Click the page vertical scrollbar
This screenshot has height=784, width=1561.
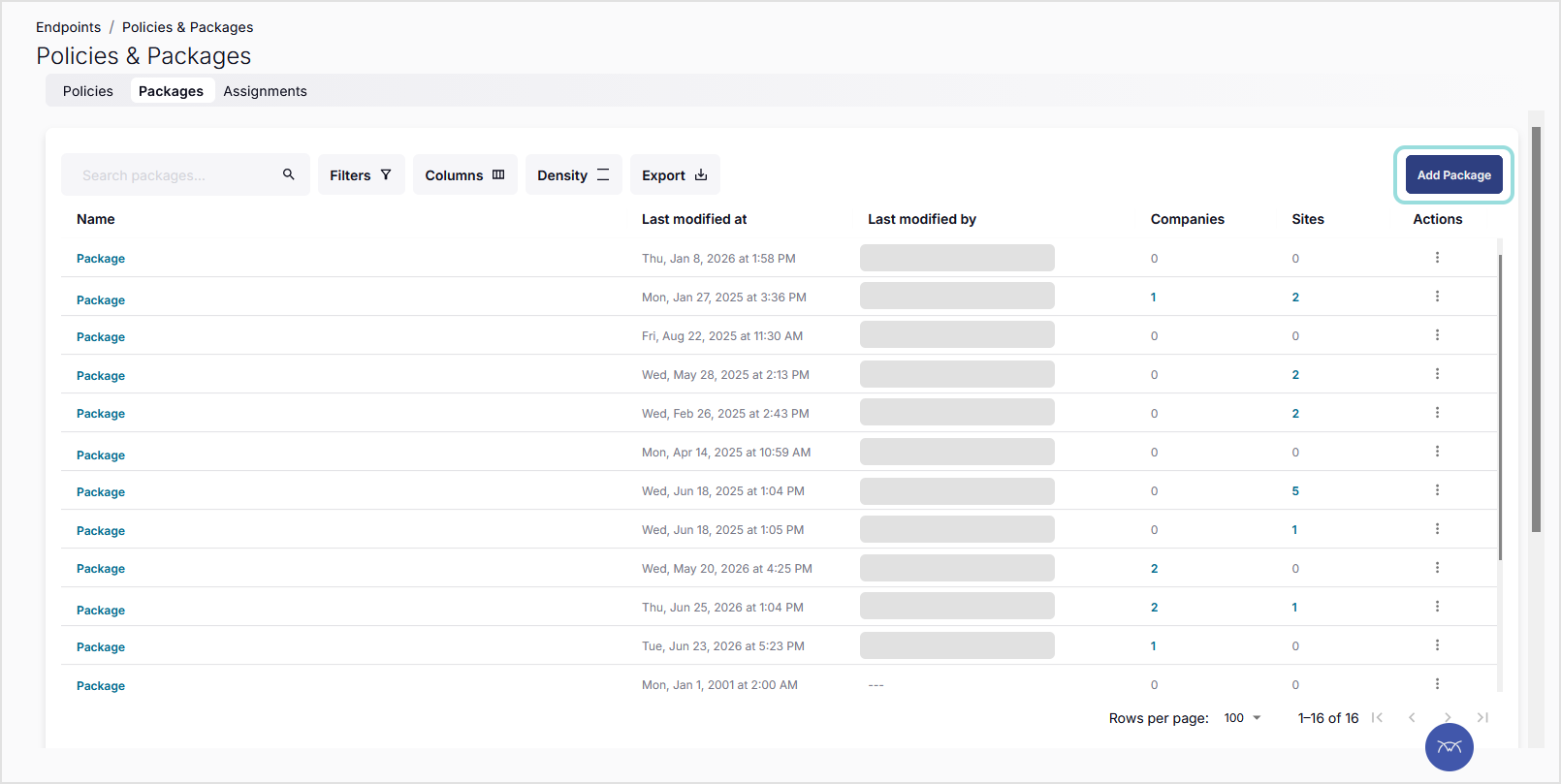[1536, 329]
